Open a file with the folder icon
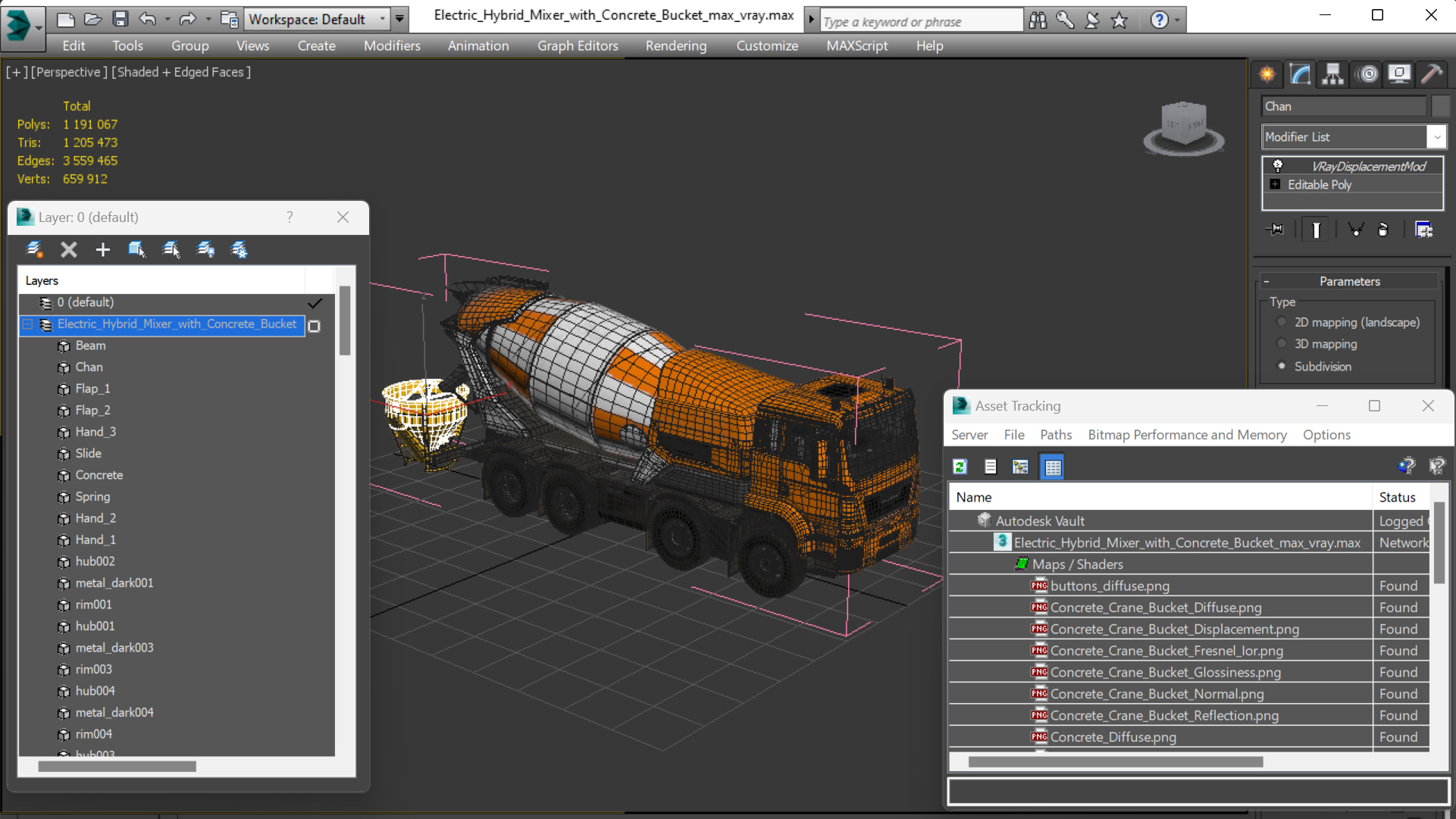 [92, 19]
